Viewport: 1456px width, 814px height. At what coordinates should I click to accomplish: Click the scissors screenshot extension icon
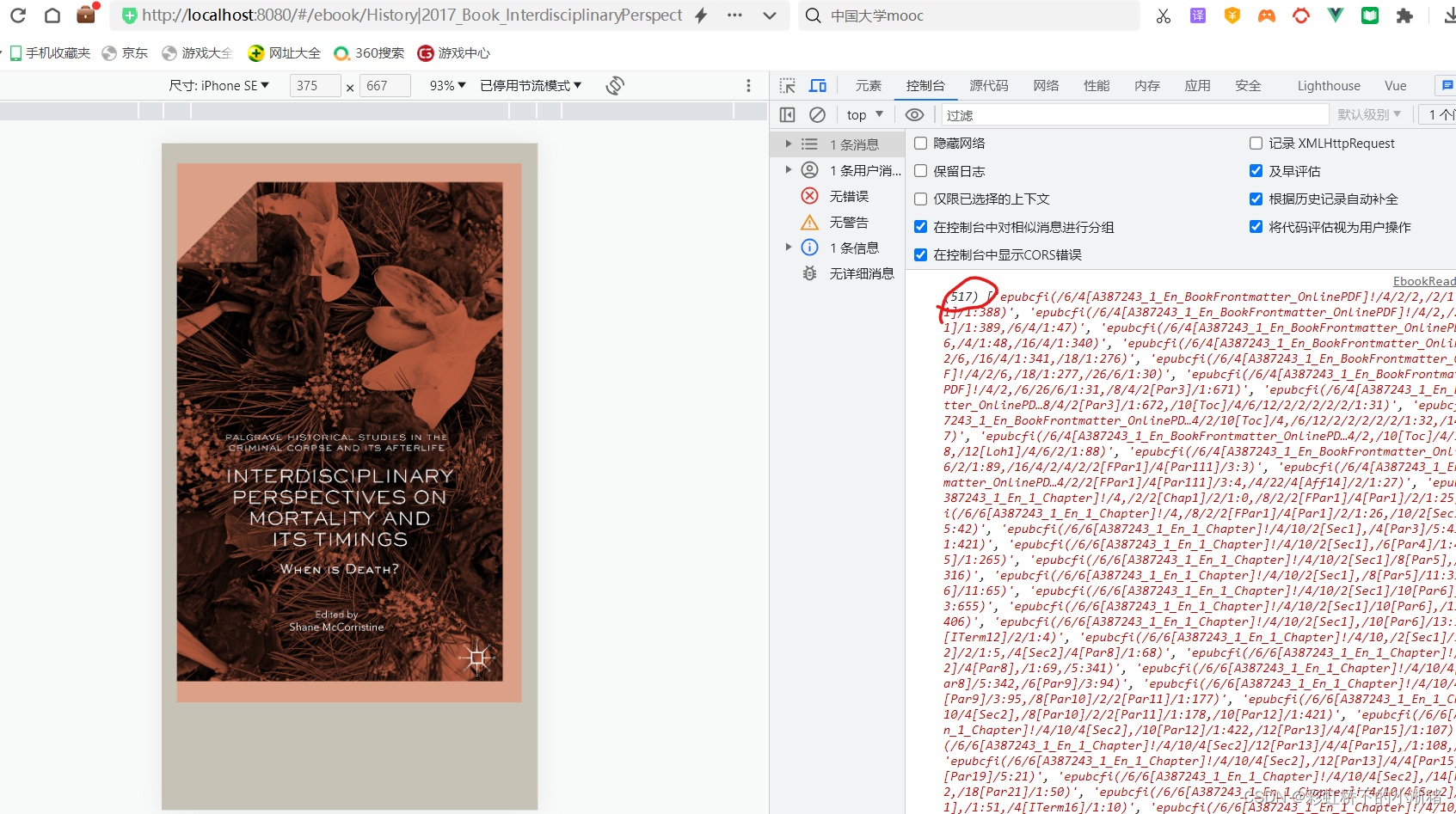pos(1164,15)
